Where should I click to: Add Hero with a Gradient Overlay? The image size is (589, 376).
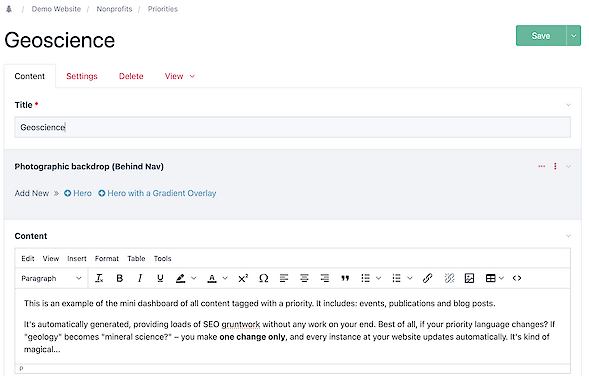click(x=157, y=193)
